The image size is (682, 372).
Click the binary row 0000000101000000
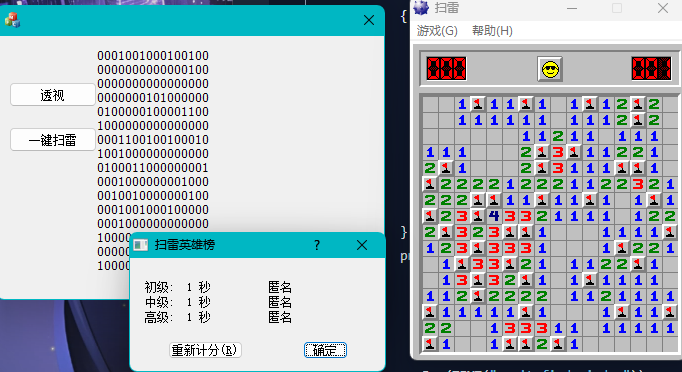153,98
